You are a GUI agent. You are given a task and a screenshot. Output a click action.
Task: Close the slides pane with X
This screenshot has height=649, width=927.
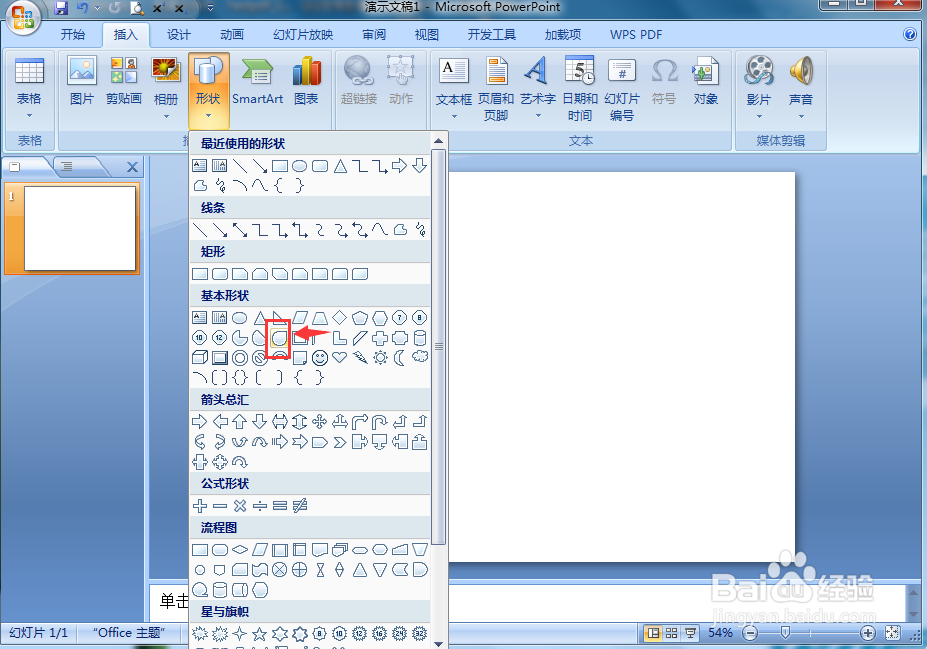point(132,167)
